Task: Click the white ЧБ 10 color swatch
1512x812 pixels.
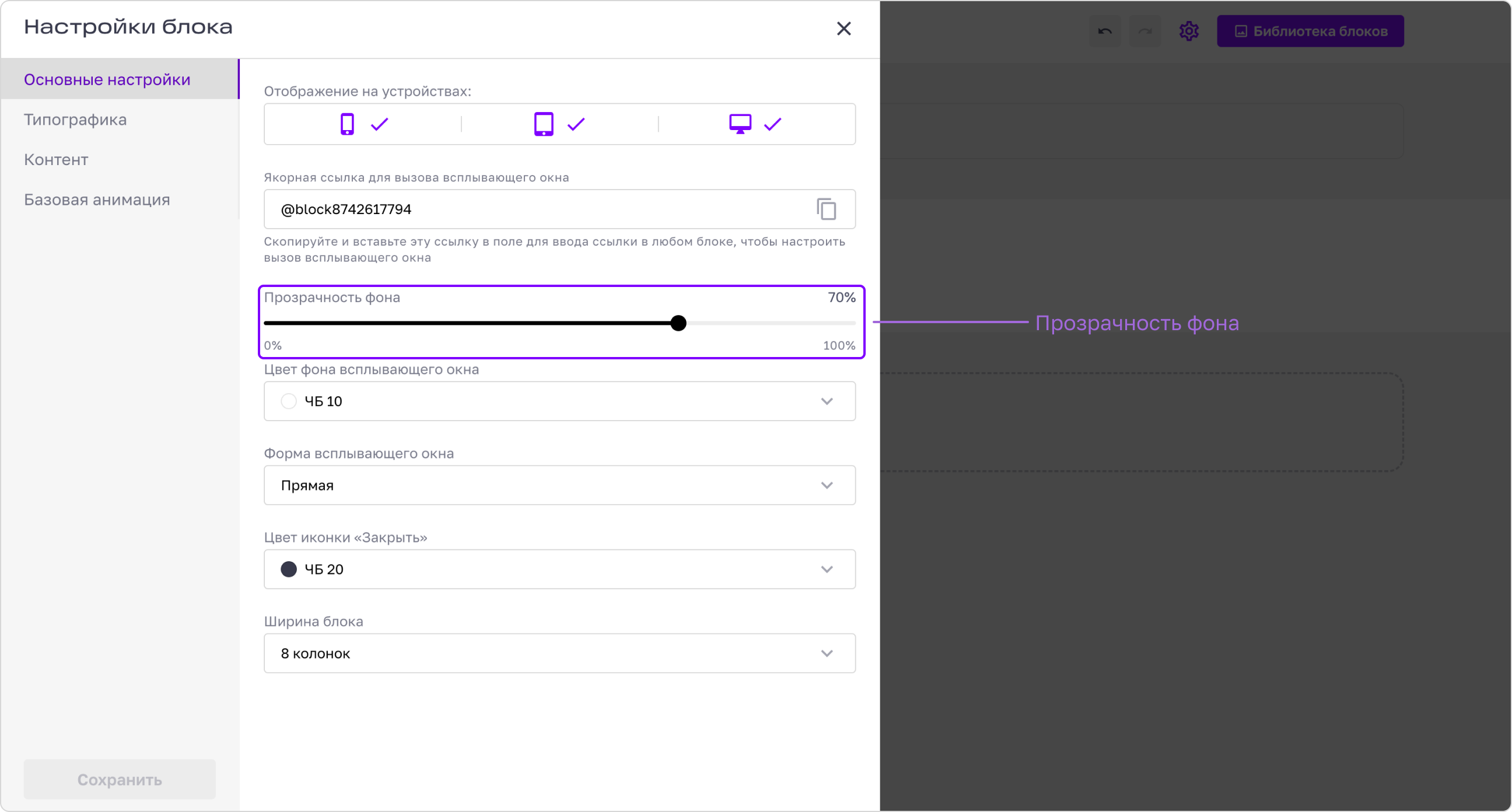Action: (288, 401)
